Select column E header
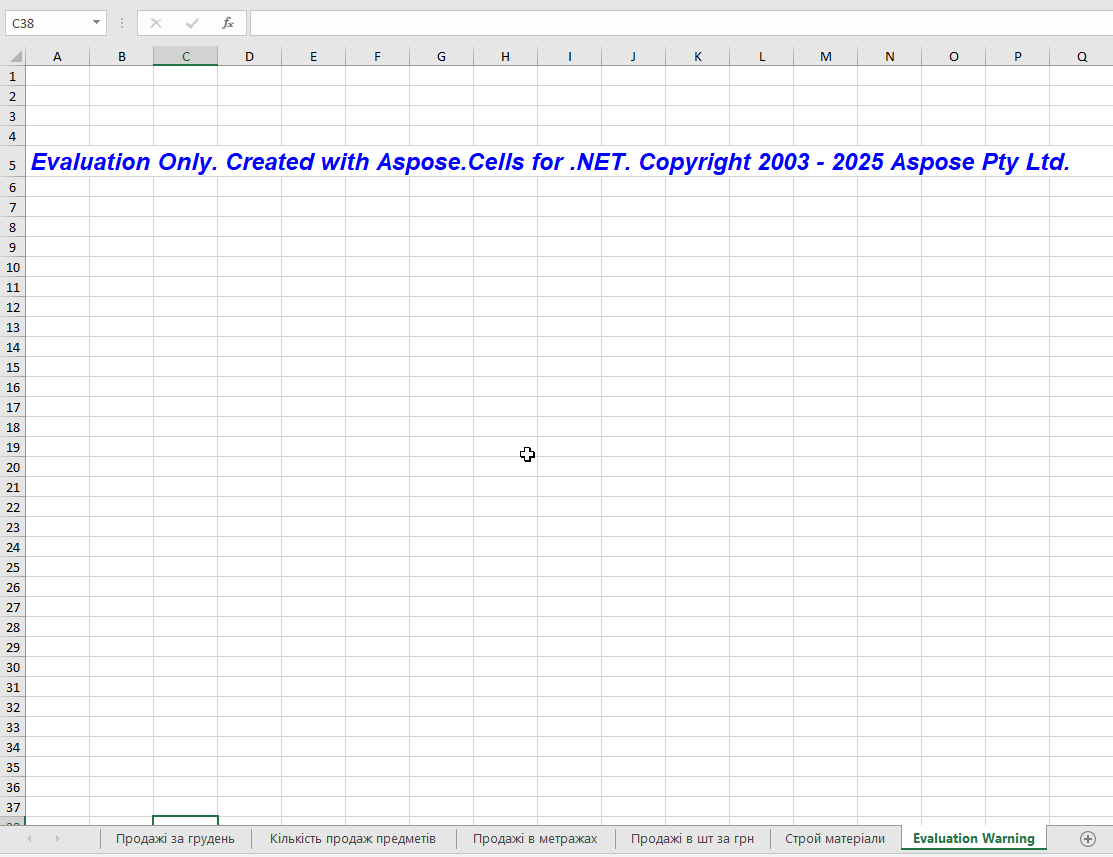This screenshot has height=857, width=1113. 313,56
